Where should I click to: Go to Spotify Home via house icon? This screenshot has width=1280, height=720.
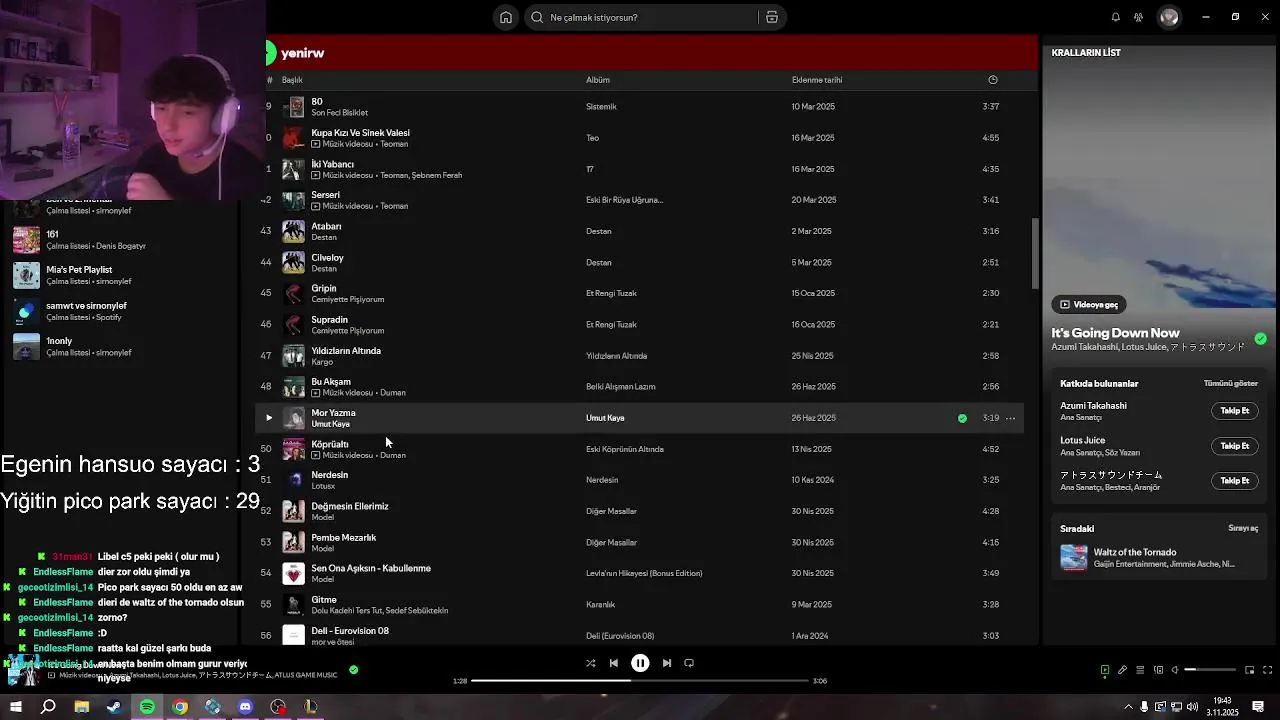coord(506,17)
